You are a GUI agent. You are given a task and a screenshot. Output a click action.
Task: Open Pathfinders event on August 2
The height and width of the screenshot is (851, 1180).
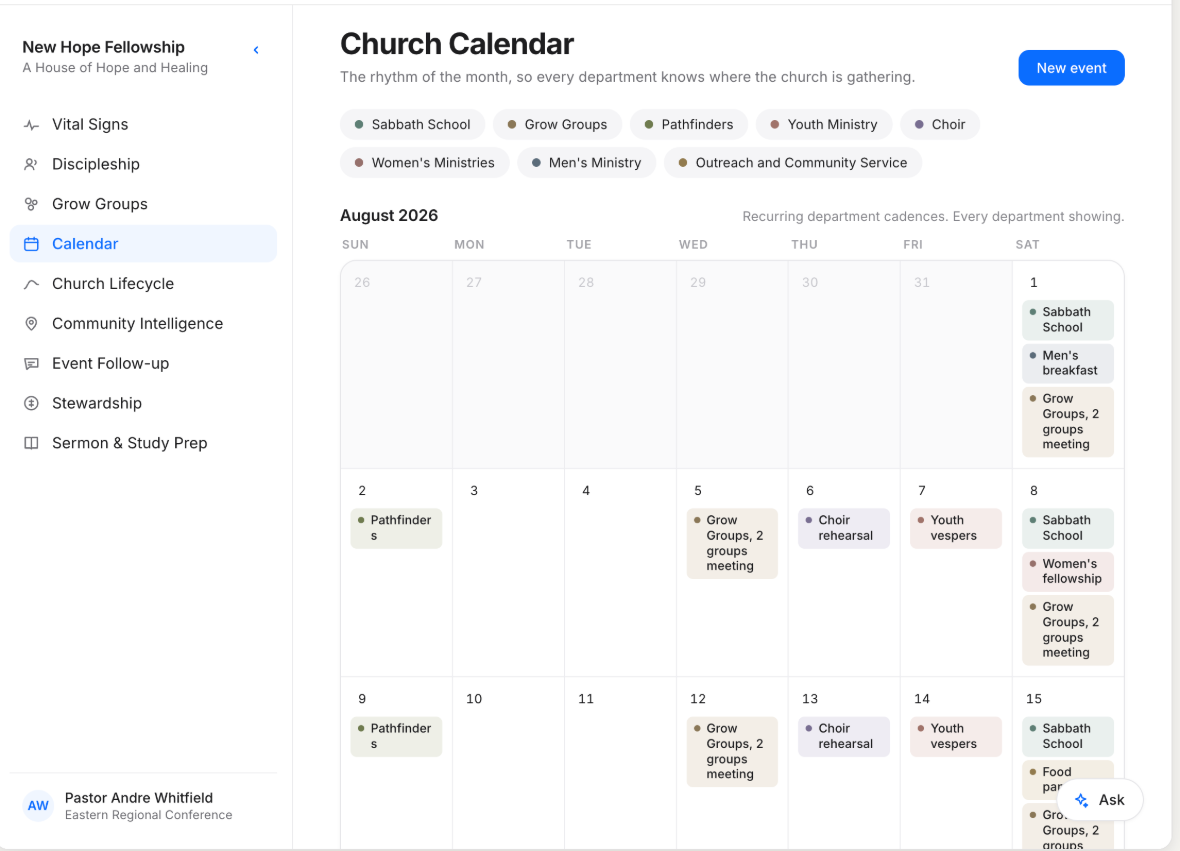coord(396,528)
